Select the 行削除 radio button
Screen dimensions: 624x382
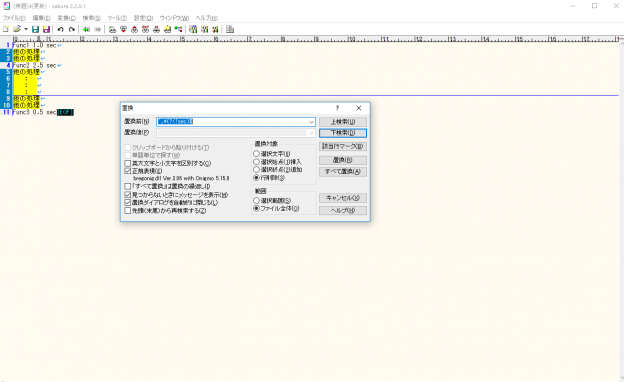257,177
